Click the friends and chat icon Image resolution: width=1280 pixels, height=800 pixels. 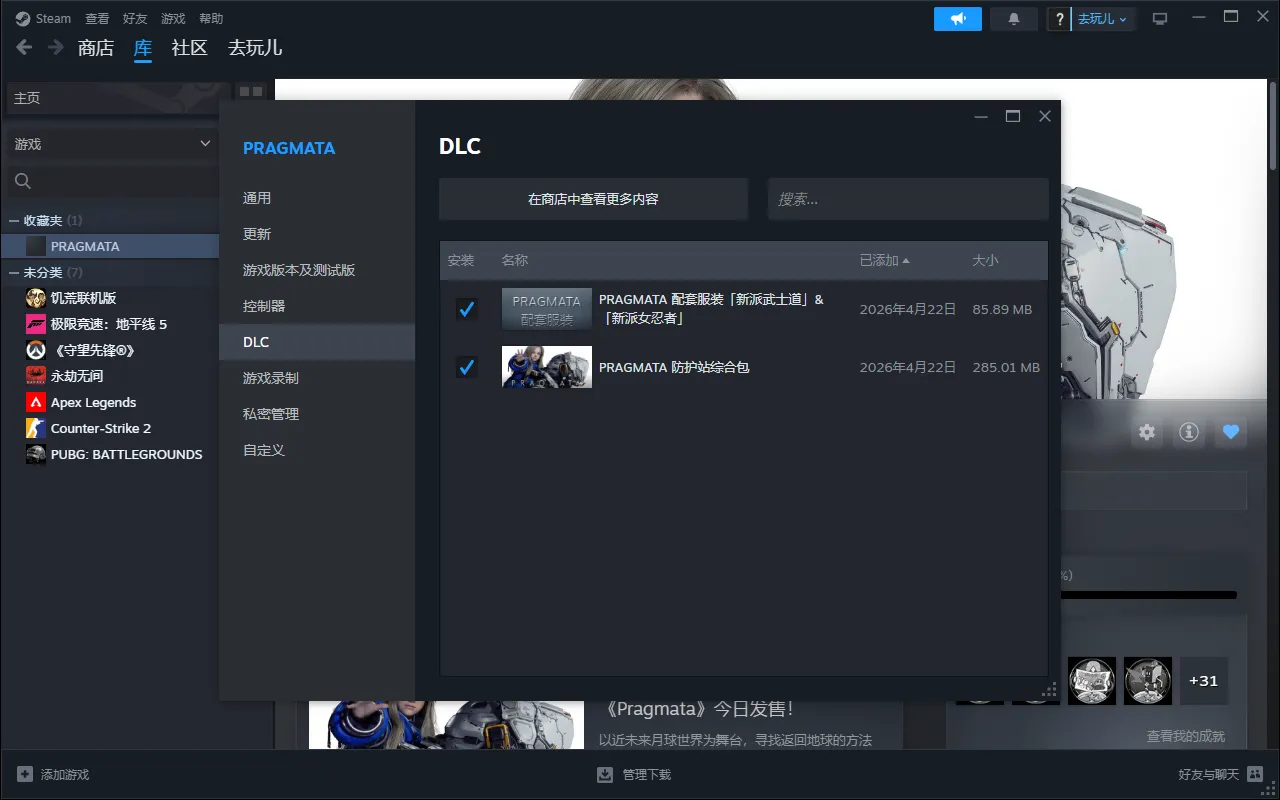(x=1255, y=774)
